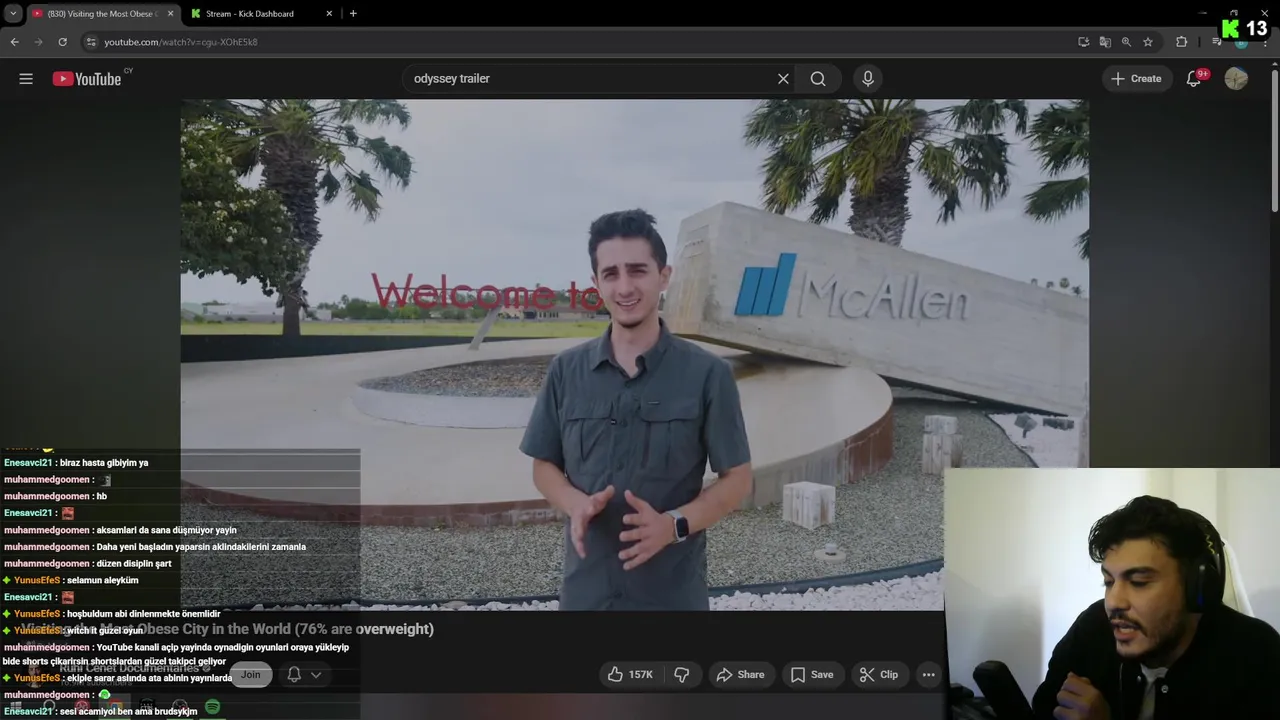Open the Create button
The width and height of the screenshot is (1280, 720).
1137,79
